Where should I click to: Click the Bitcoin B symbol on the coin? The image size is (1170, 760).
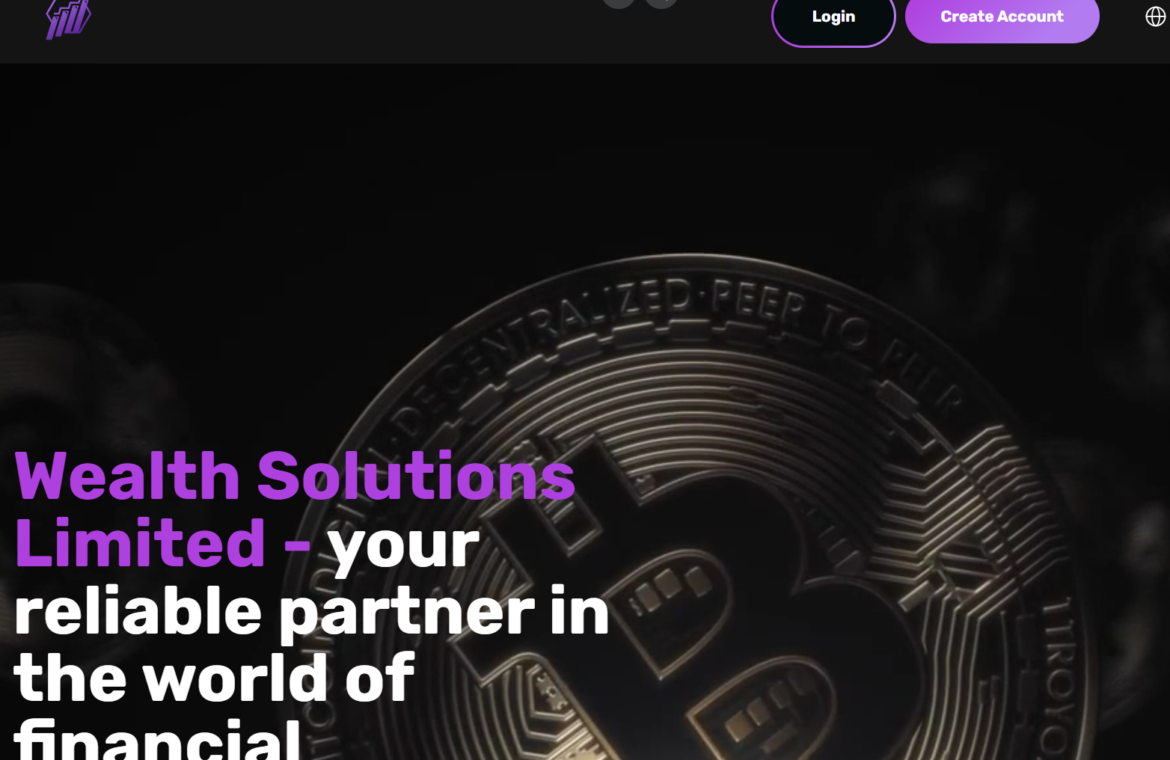pos(694,597)
